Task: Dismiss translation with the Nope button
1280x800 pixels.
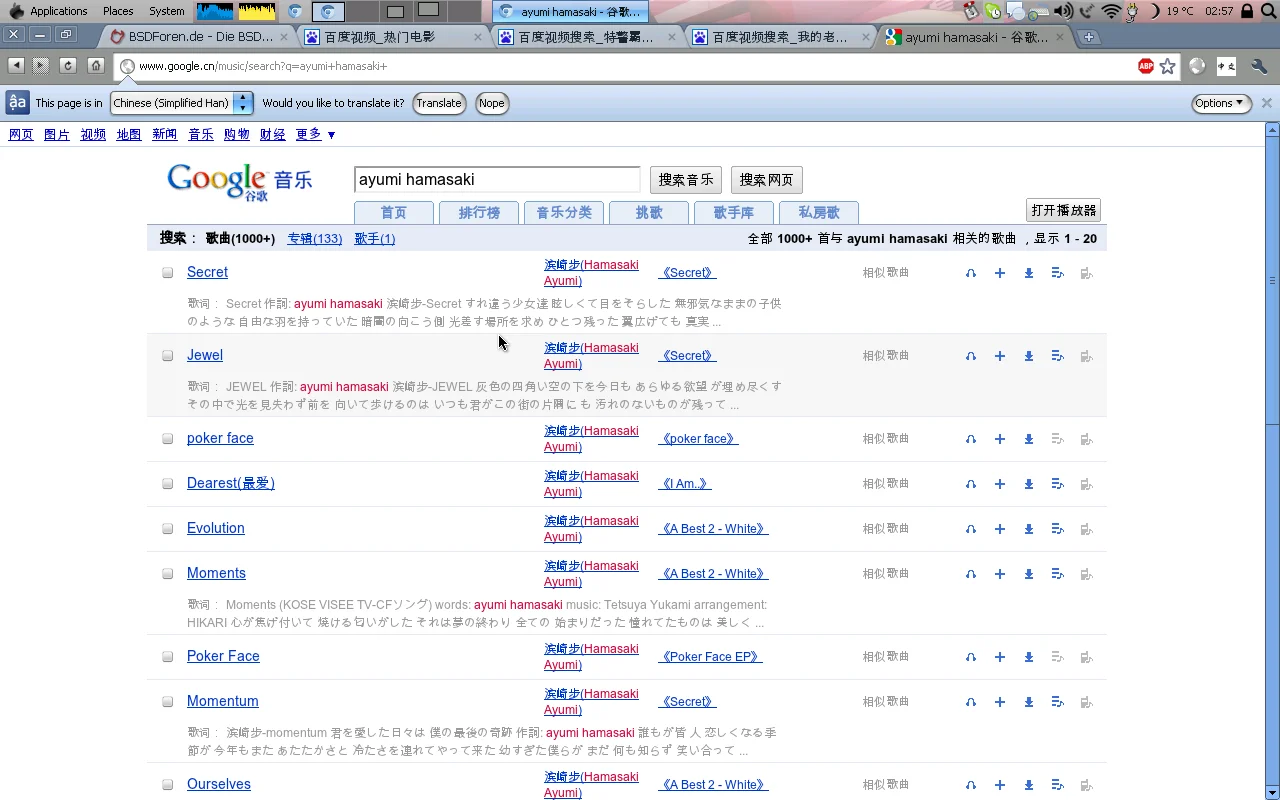Action: [x=491, y=103]
